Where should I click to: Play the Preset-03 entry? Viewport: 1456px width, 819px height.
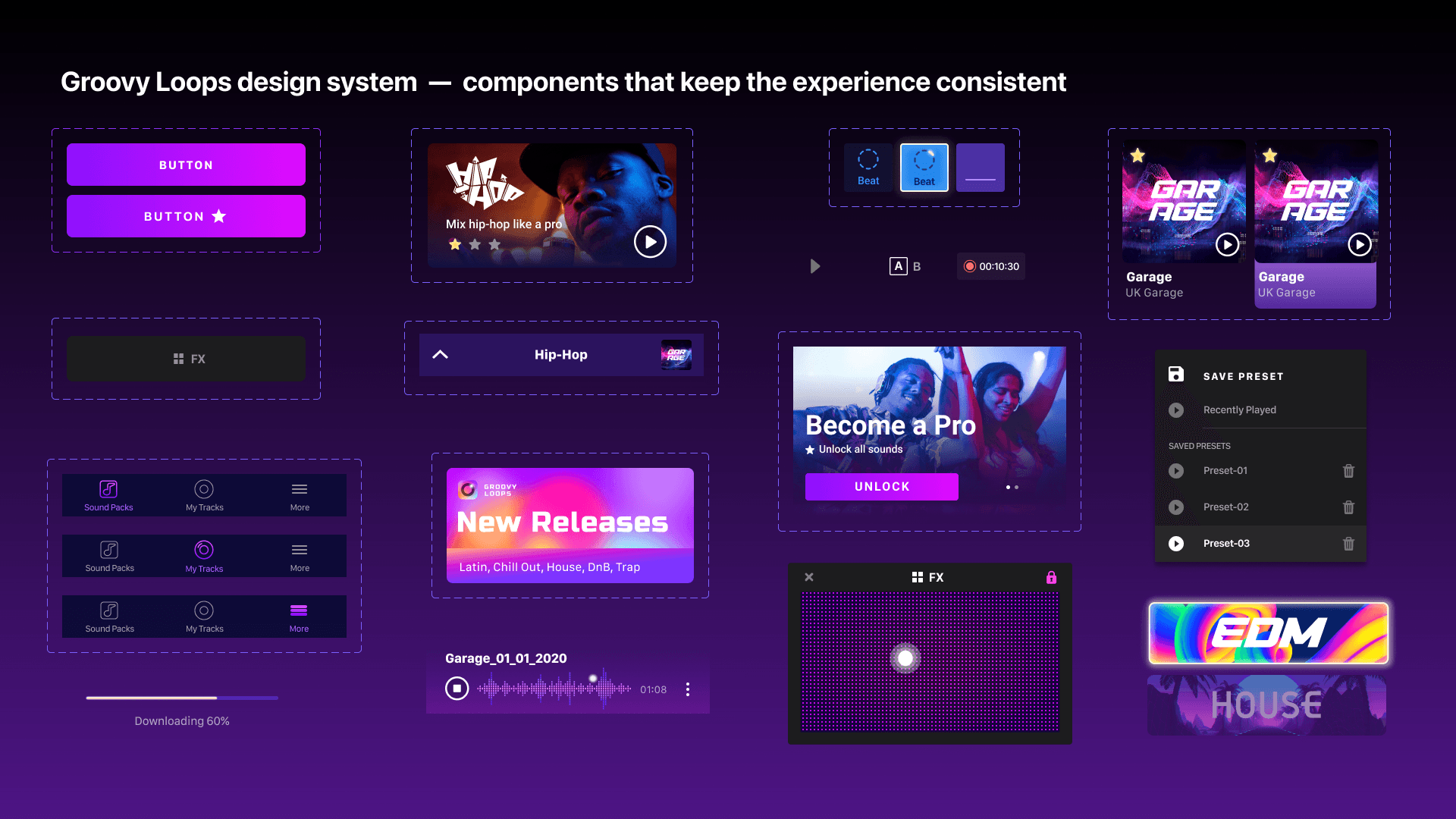1176,544
